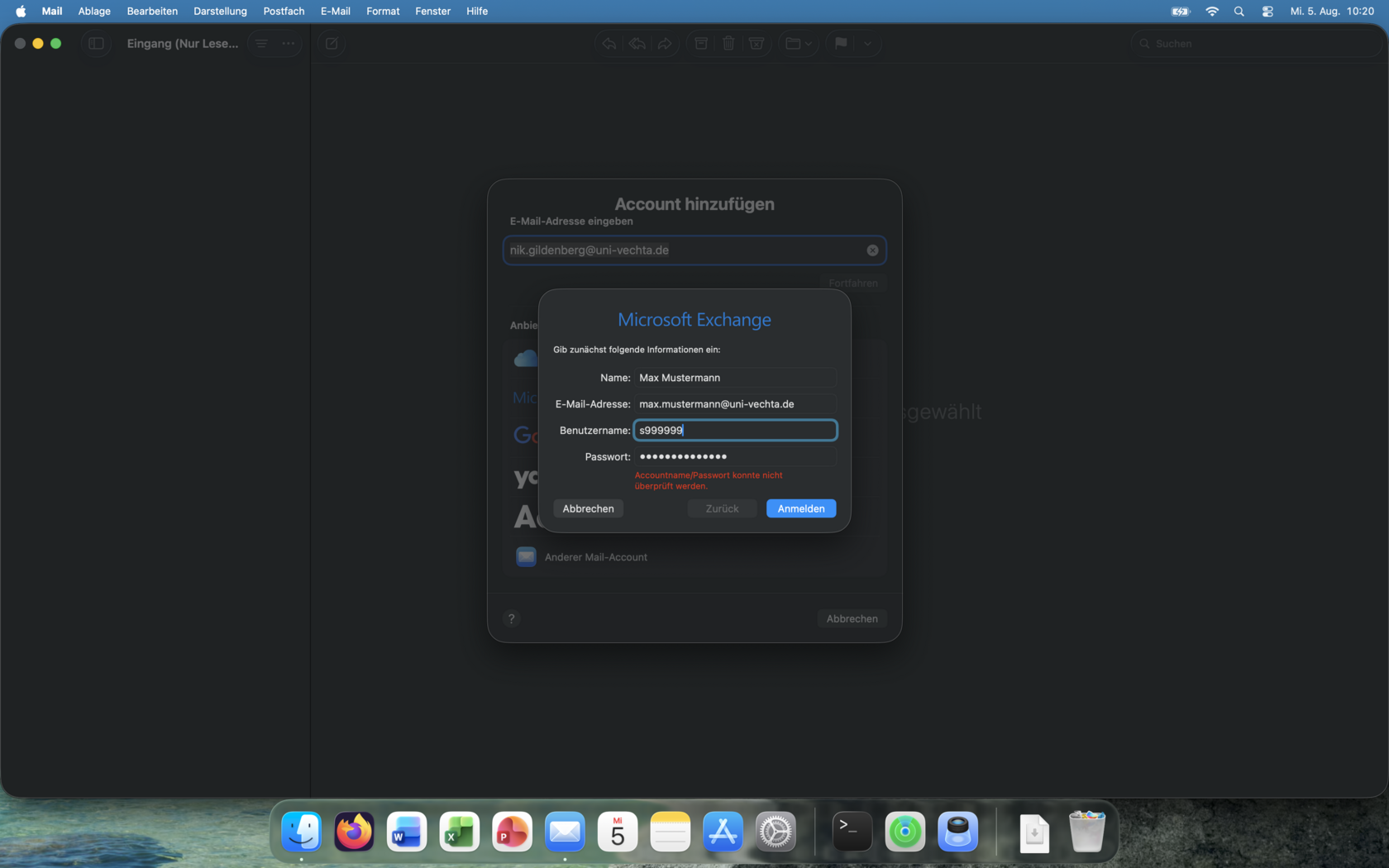The image size is (1389, 868).
Task: Open Calendar from the Dock
Action: coord(618,832)
